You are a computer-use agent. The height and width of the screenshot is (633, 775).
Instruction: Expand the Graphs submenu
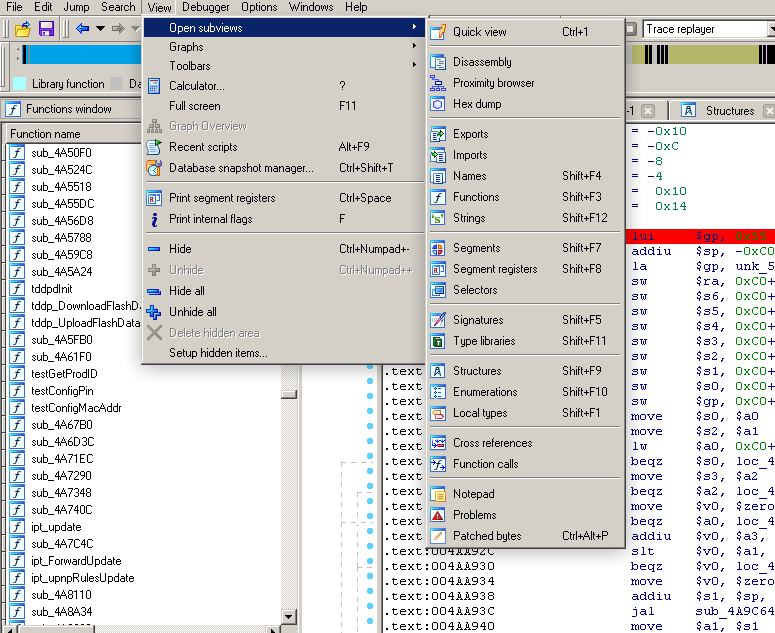point(284,47)
